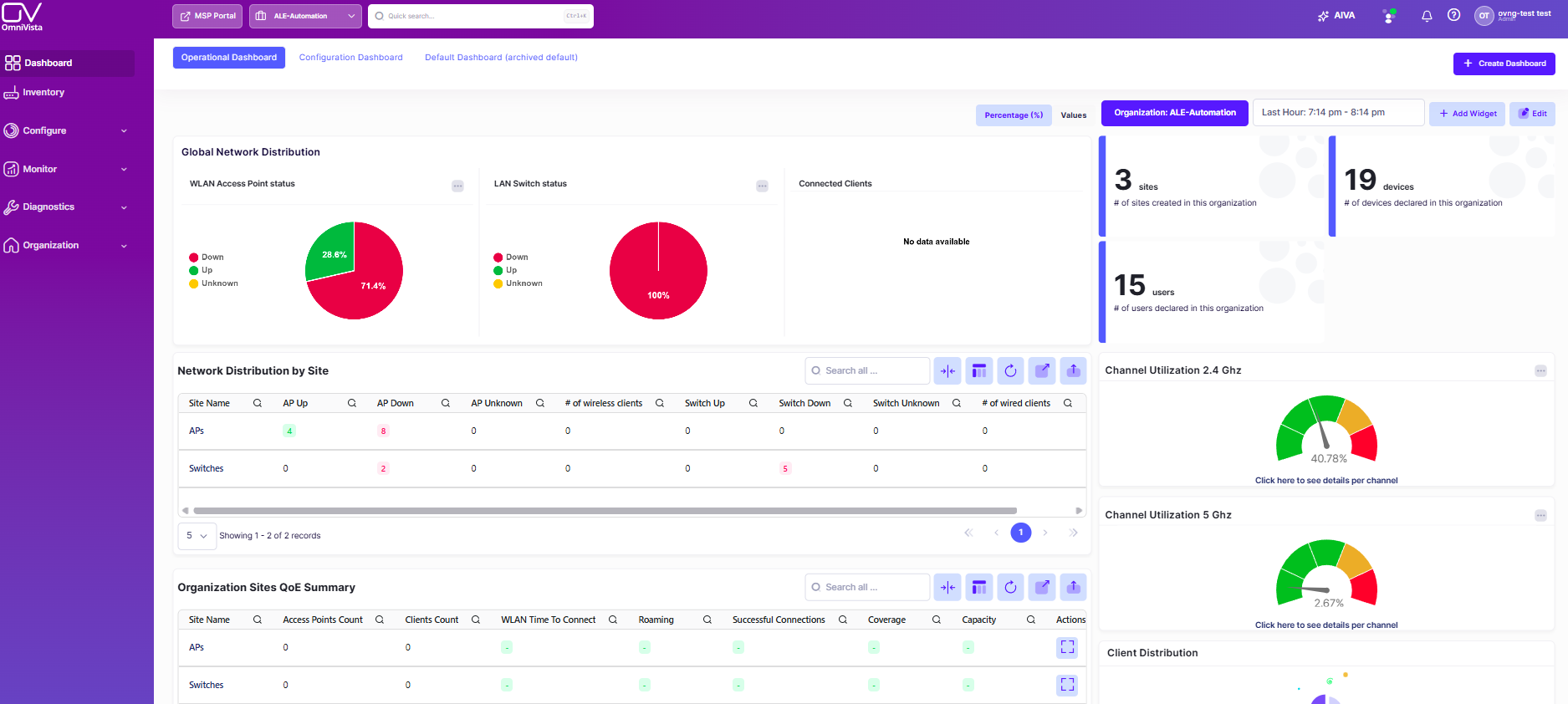
Task: Open the Default Dashboard (archived default) tab
Action: pos(501,58)
